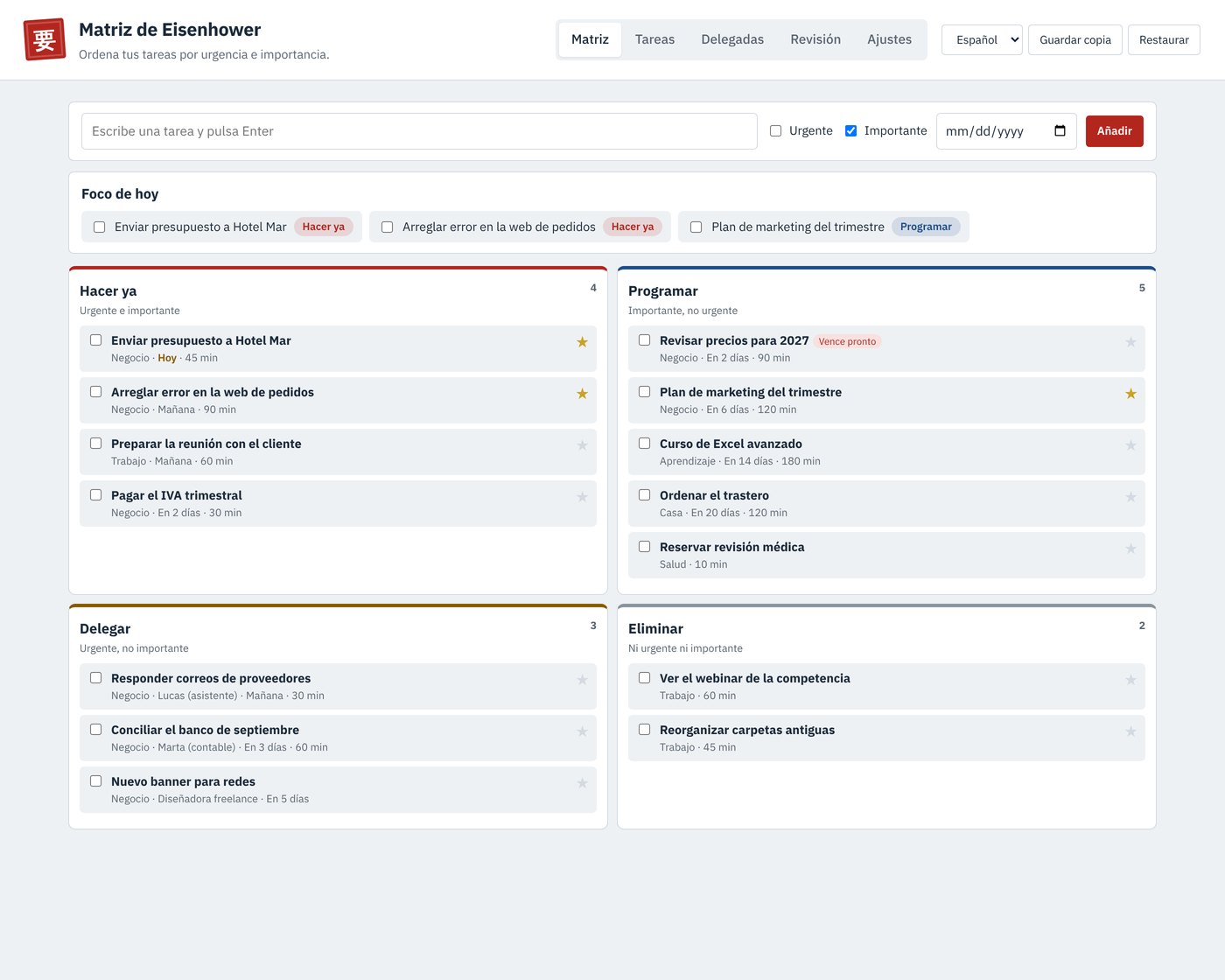The height and width of the screenshot is (980, 1225).
Task: Complete Curso de Excel avanzado checkbox
Action: pos(644,444)
